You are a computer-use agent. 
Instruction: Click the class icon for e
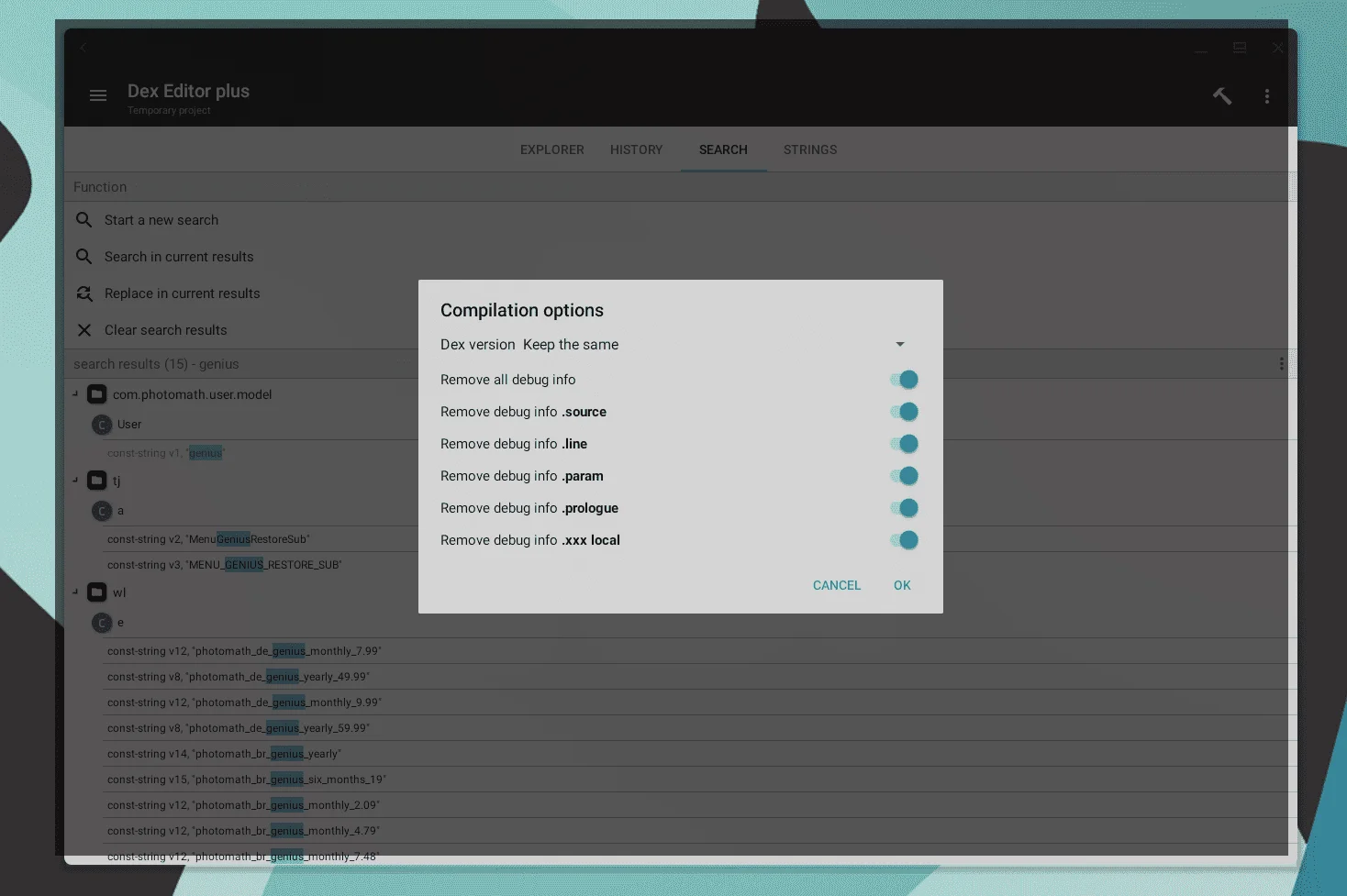(102, 623)
